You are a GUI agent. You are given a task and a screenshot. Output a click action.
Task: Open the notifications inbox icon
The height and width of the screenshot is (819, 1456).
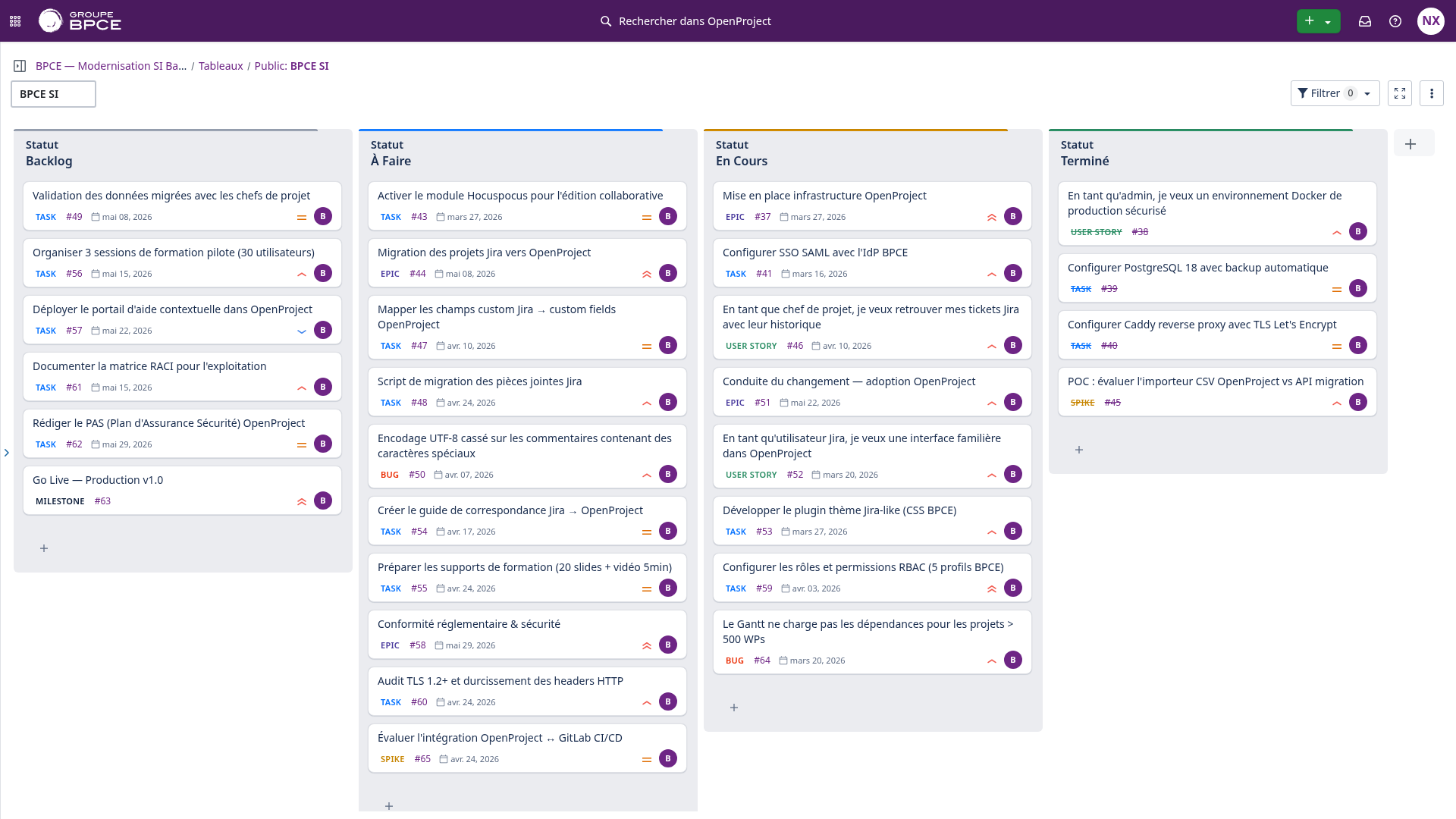pyautogui.click(x=1365, y=20)
